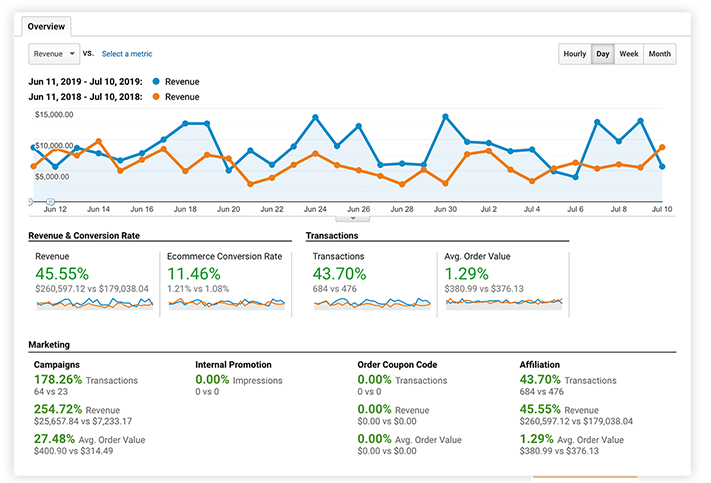Click the Internal Promotion heading
Screen dimensions: 711x483
click(234, 365)
